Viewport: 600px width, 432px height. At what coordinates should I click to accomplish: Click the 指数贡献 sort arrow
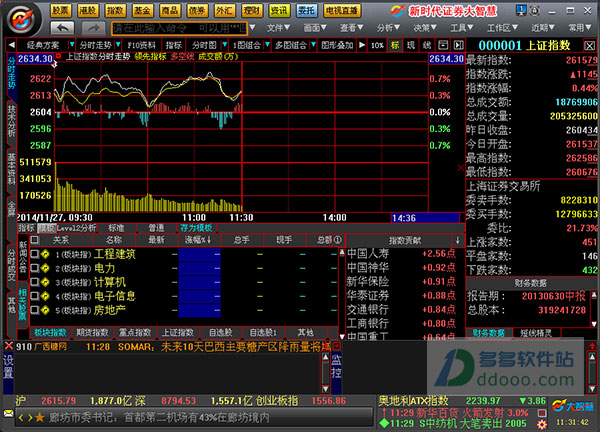[x=458, y=240]
